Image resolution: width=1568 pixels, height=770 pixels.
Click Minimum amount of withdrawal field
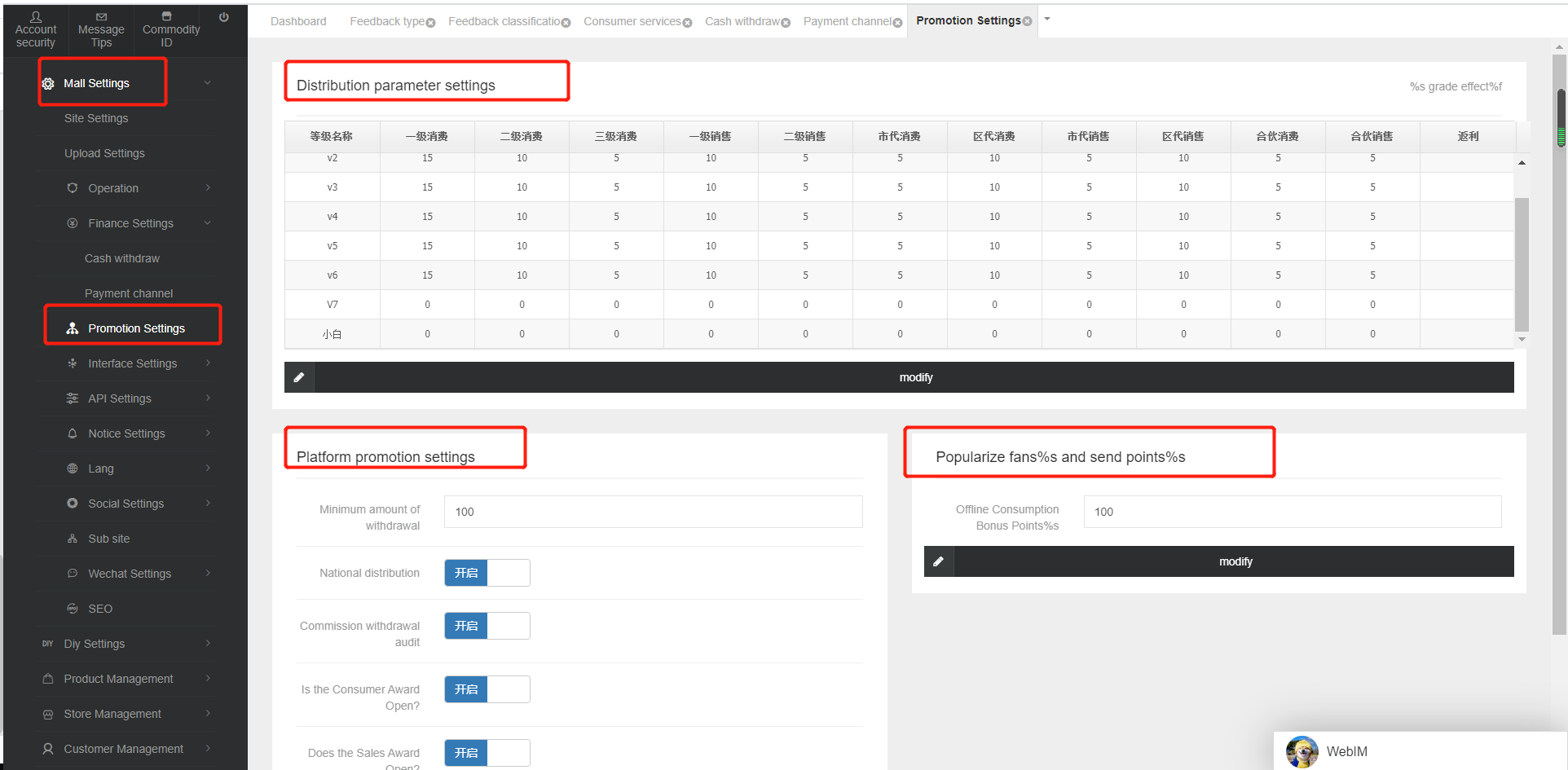point(653,512)
